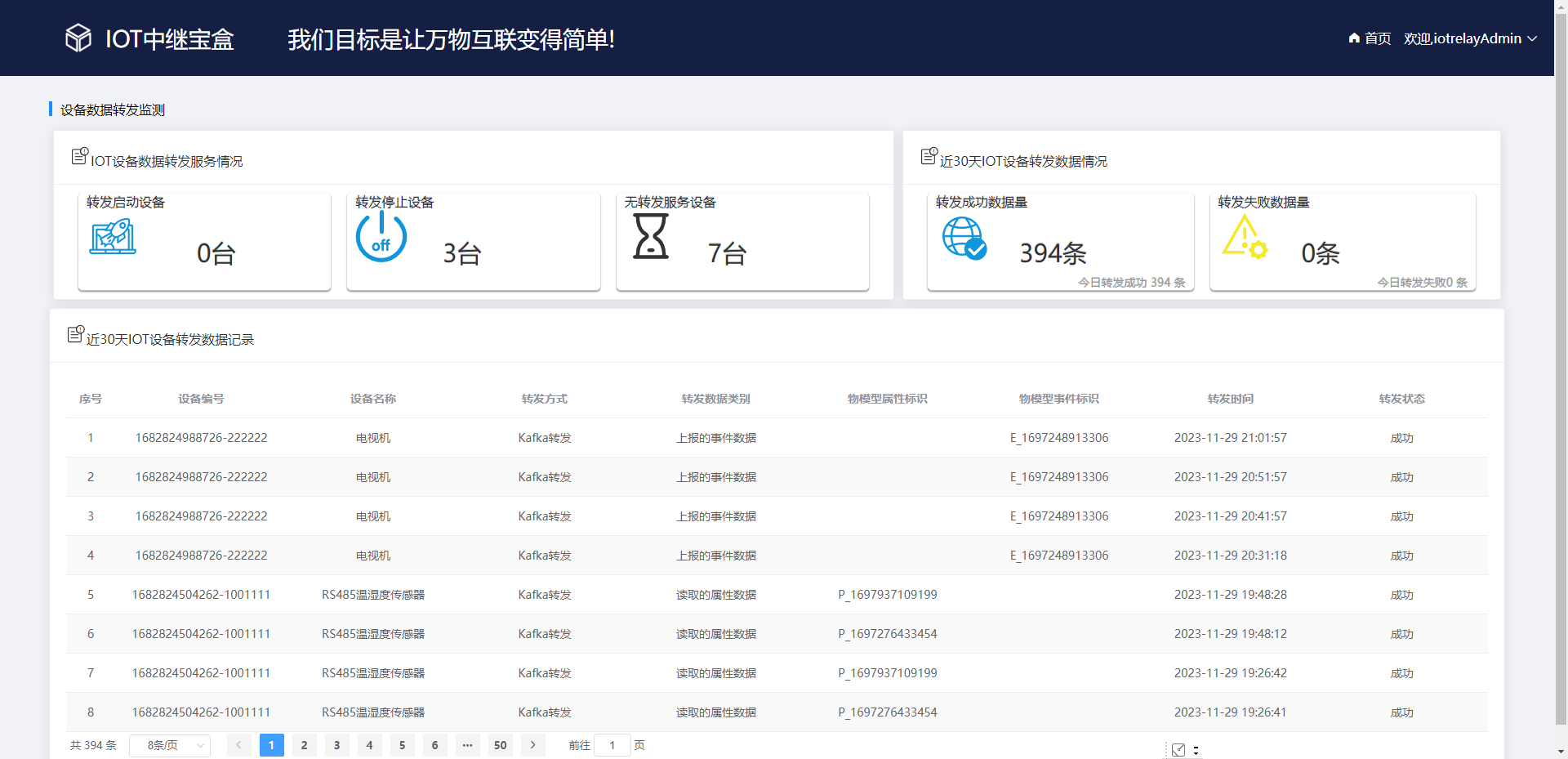Click the power-off icon on the 转发停止设备 card
1568x759 pixels.
[381, 237]
